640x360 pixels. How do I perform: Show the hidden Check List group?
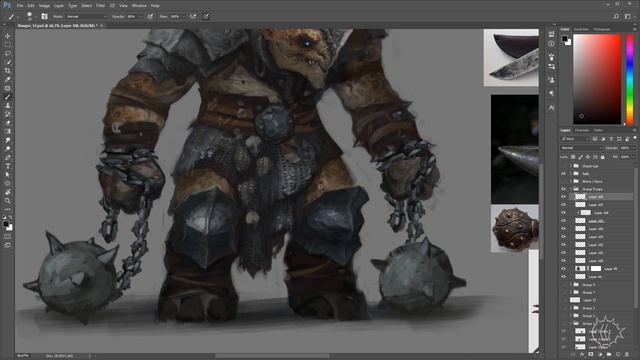coord(563,166)
